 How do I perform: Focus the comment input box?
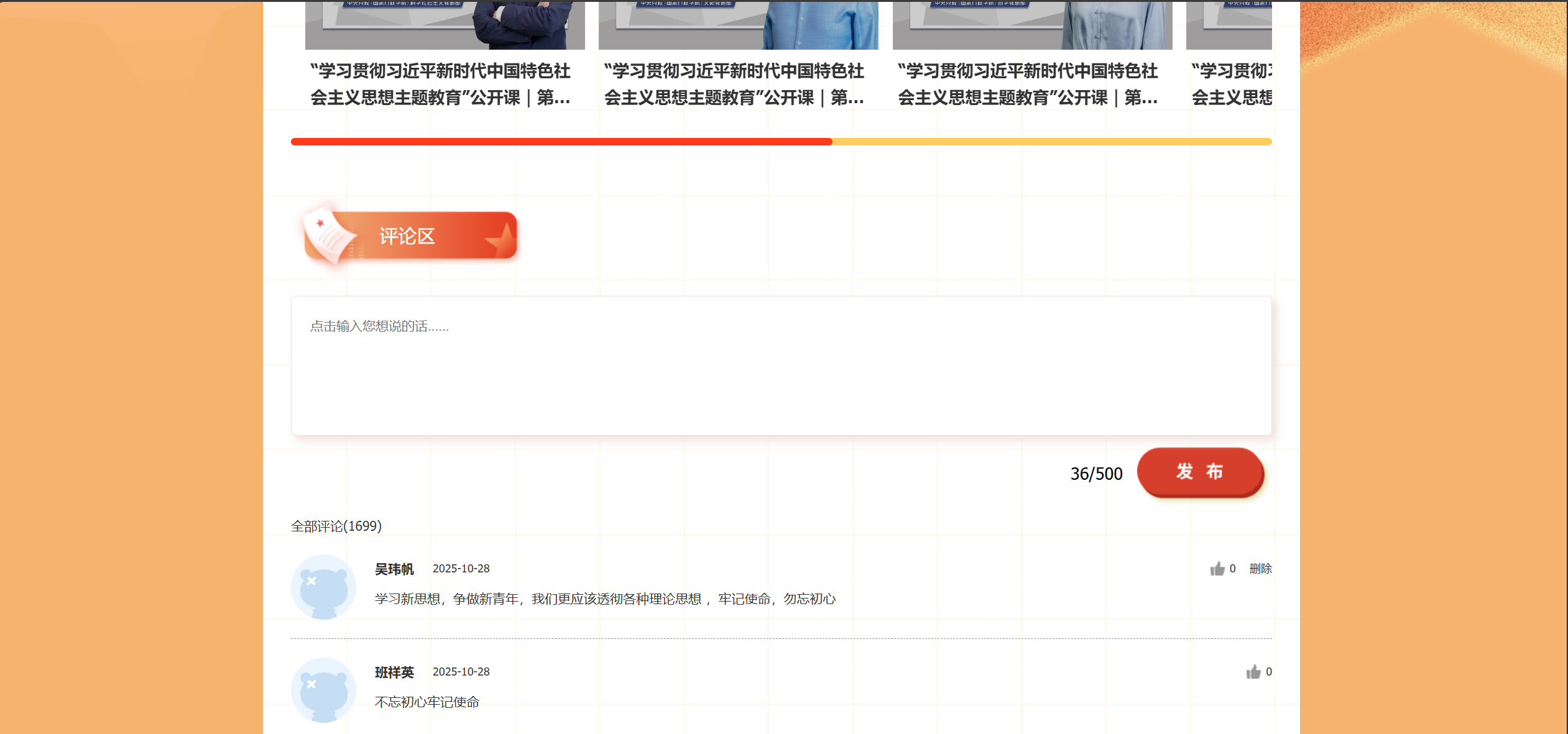(781, 365)
